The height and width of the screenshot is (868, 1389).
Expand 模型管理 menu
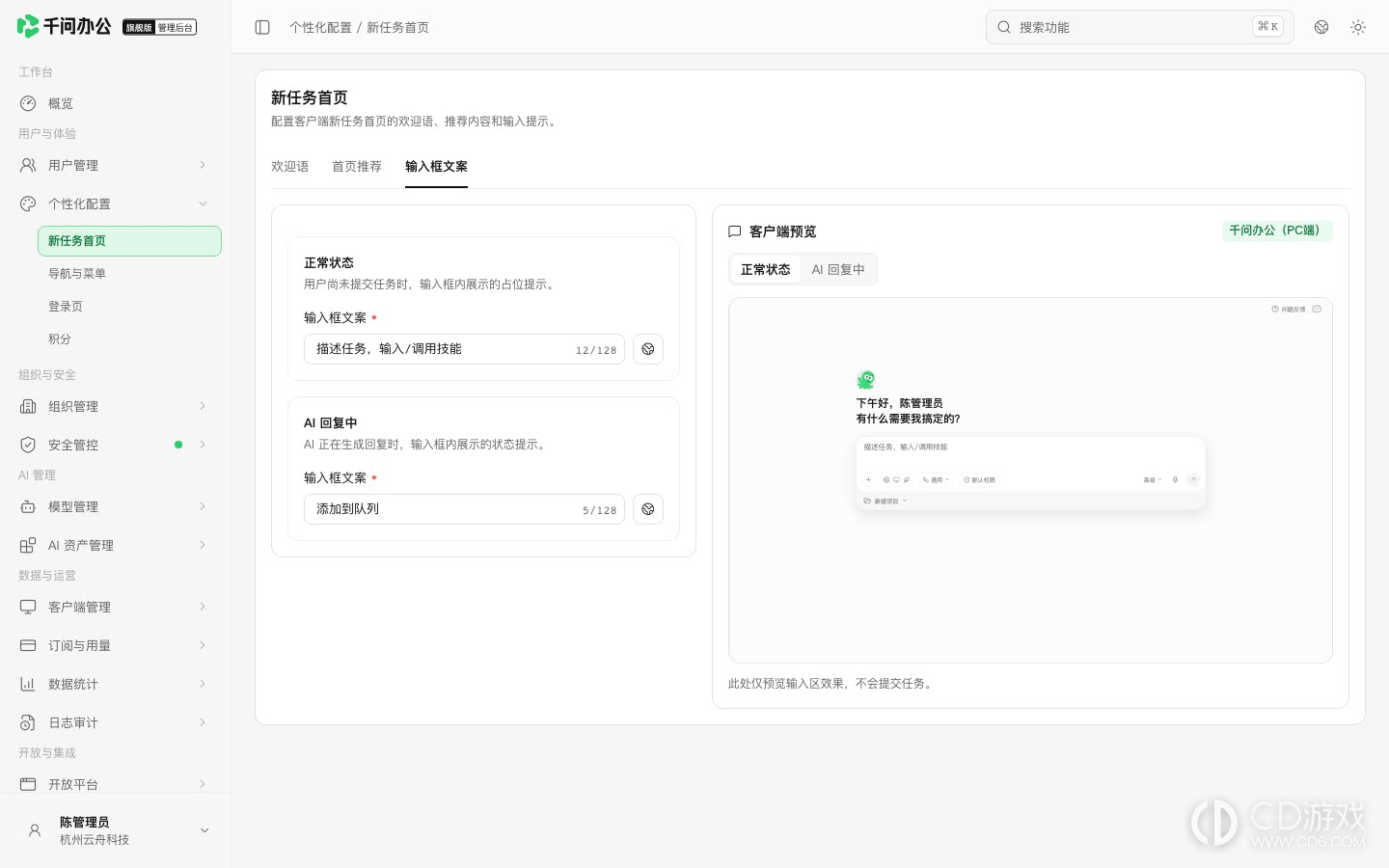click(116, 506)
